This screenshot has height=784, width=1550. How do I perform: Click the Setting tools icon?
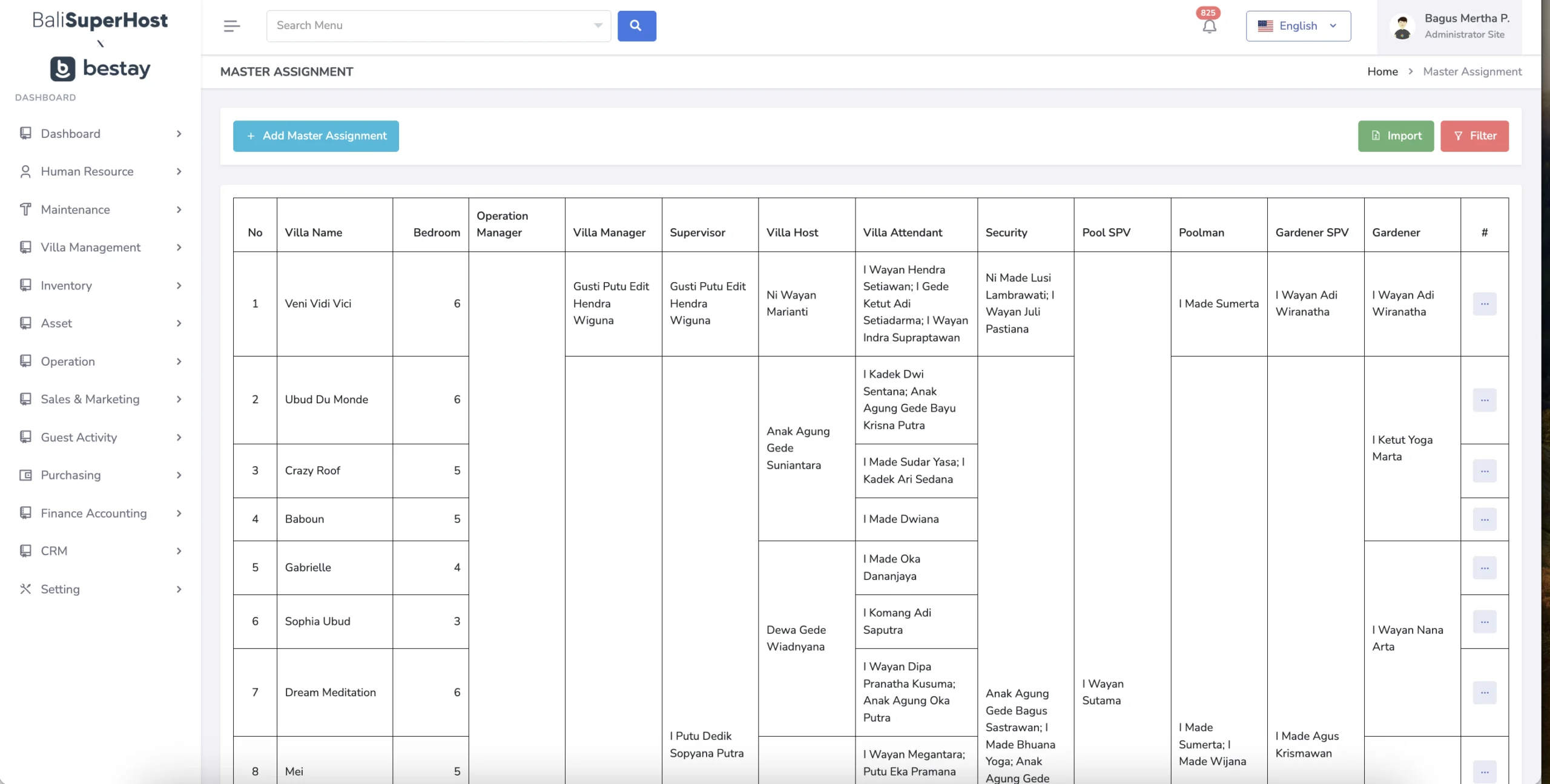pyautogui.click(x=25, y=589)
